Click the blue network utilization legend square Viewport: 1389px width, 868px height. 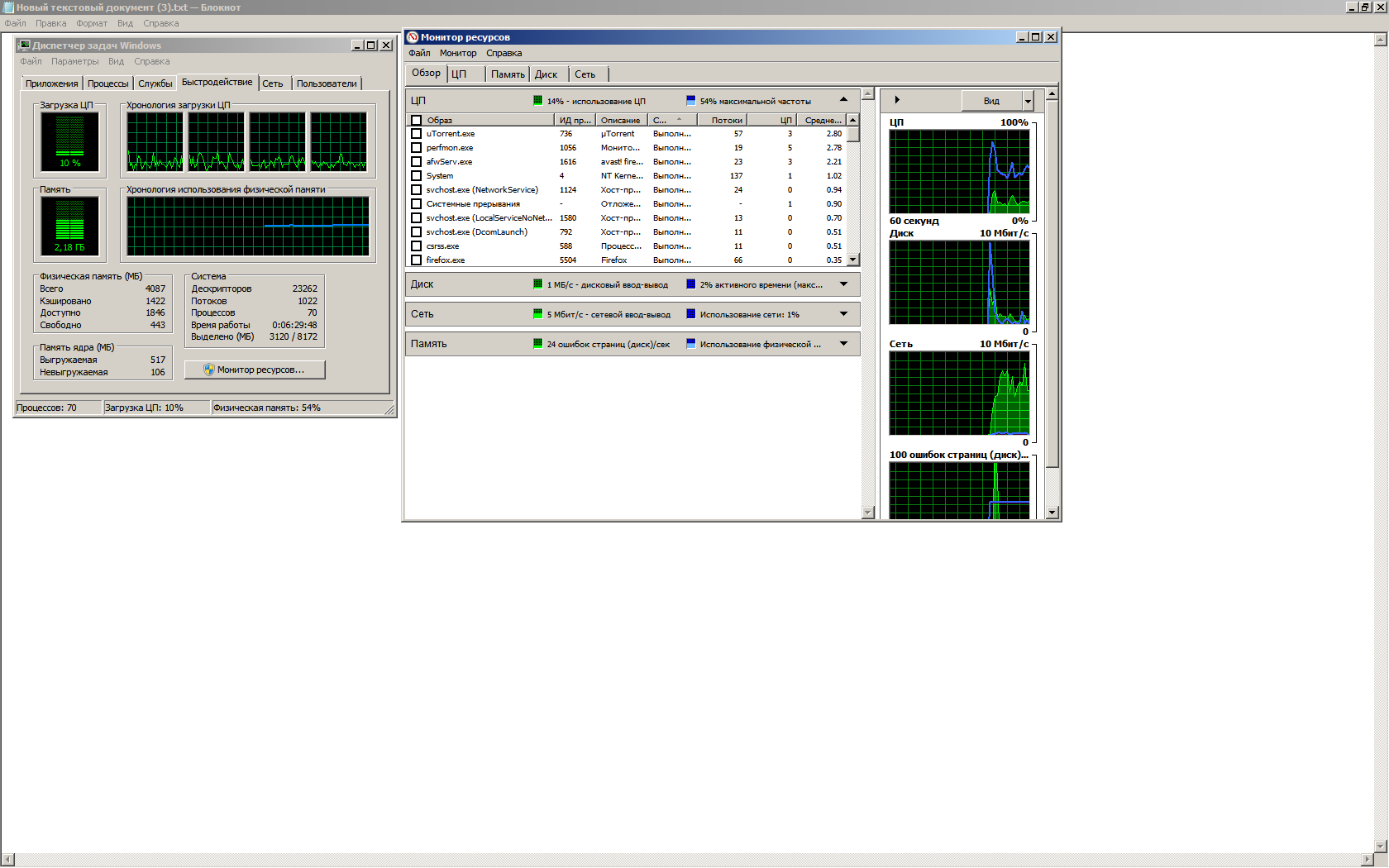691,314
